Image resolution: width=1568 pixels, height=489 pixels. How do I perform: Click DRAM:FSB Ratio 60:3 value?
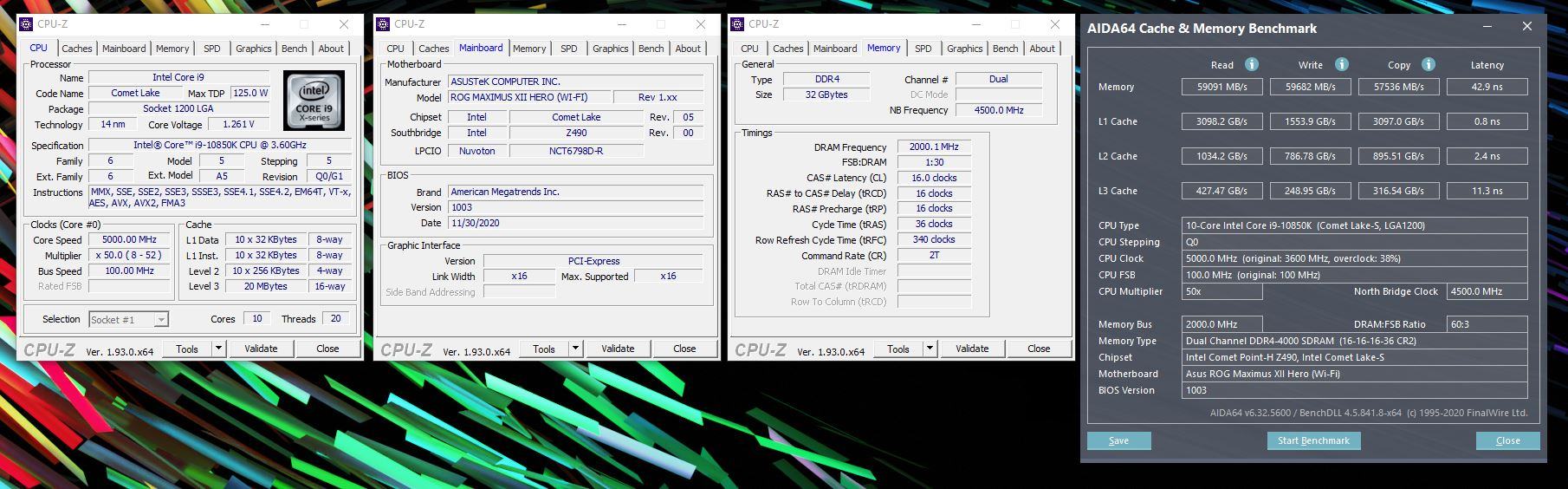pyautogui.click(x=1487, y=324)
